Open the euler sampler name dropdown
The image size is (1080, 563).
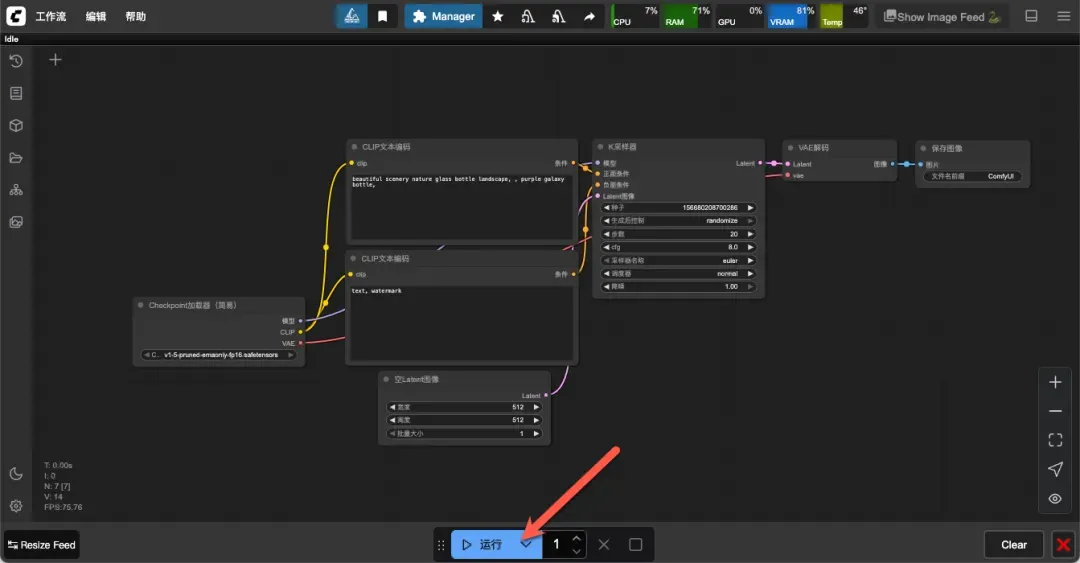tap(678, 260)
